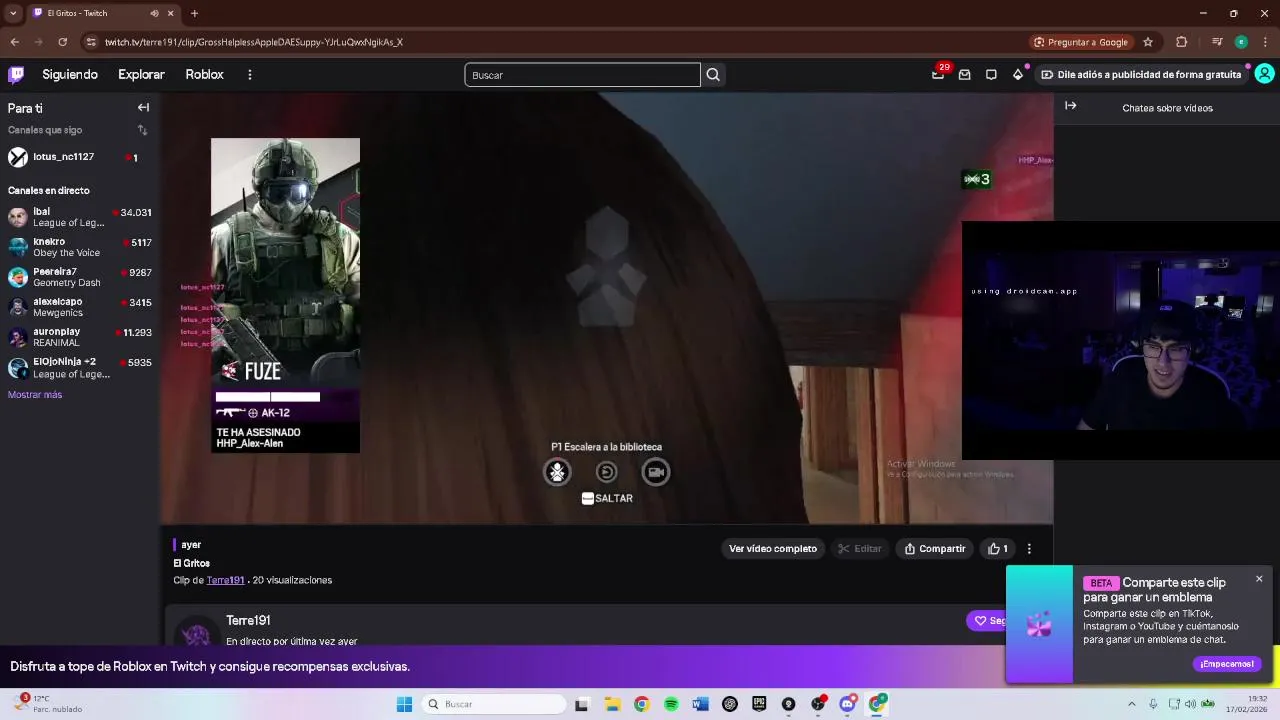Open alexelcapo live channel
The height and width of the screenshot is (720, 1280).
tap(80, 307)
